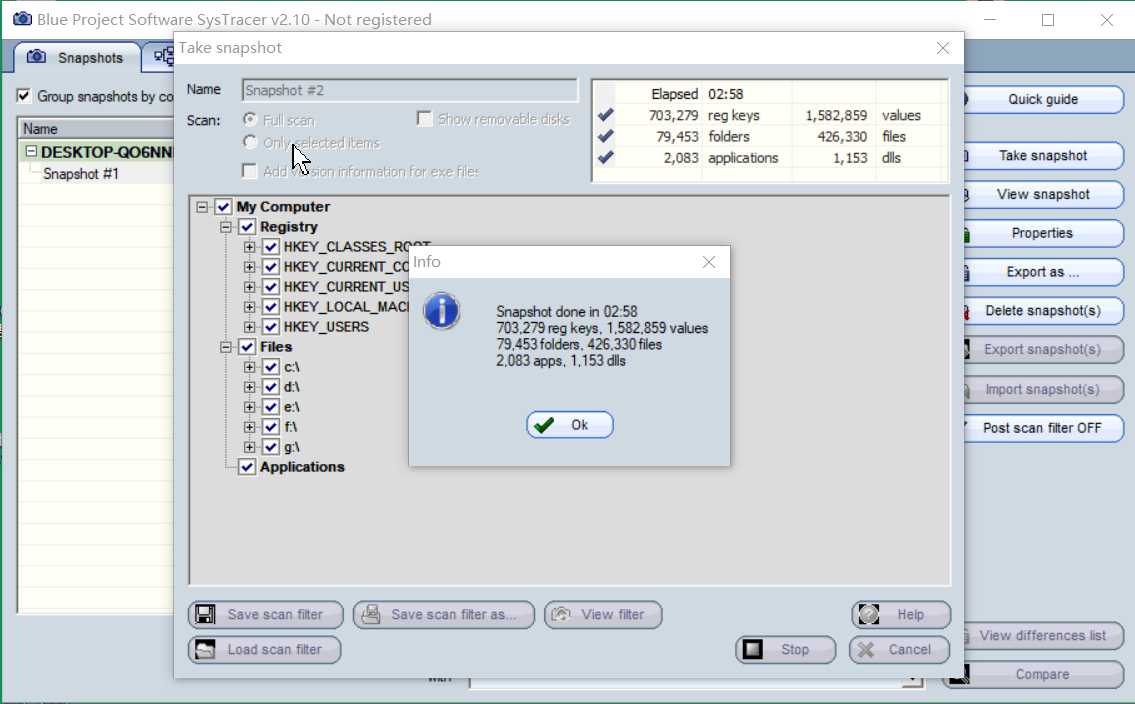
Task: Expand the g:\ drive node
Action: coord(250,447)
